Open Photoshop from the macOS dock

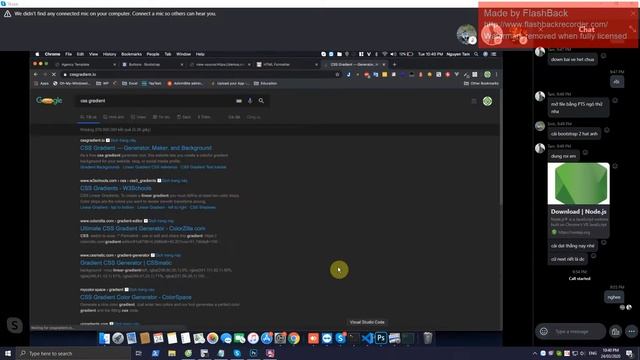(381, 338)
